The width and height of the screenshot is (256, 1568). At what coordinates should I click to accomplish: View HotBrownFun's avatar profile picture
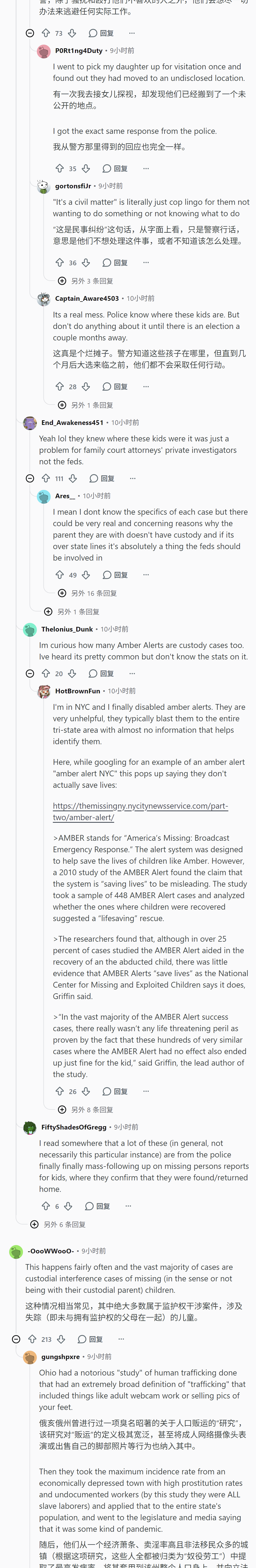click(44, 692)
